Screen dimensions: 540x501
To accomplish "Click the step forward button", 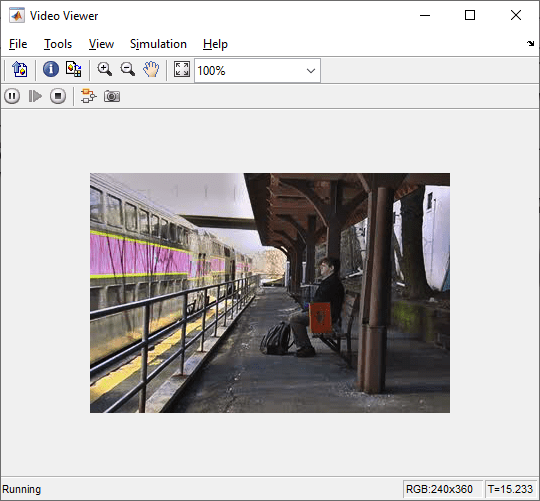I will pyautogui.click(x=35, y=96).
